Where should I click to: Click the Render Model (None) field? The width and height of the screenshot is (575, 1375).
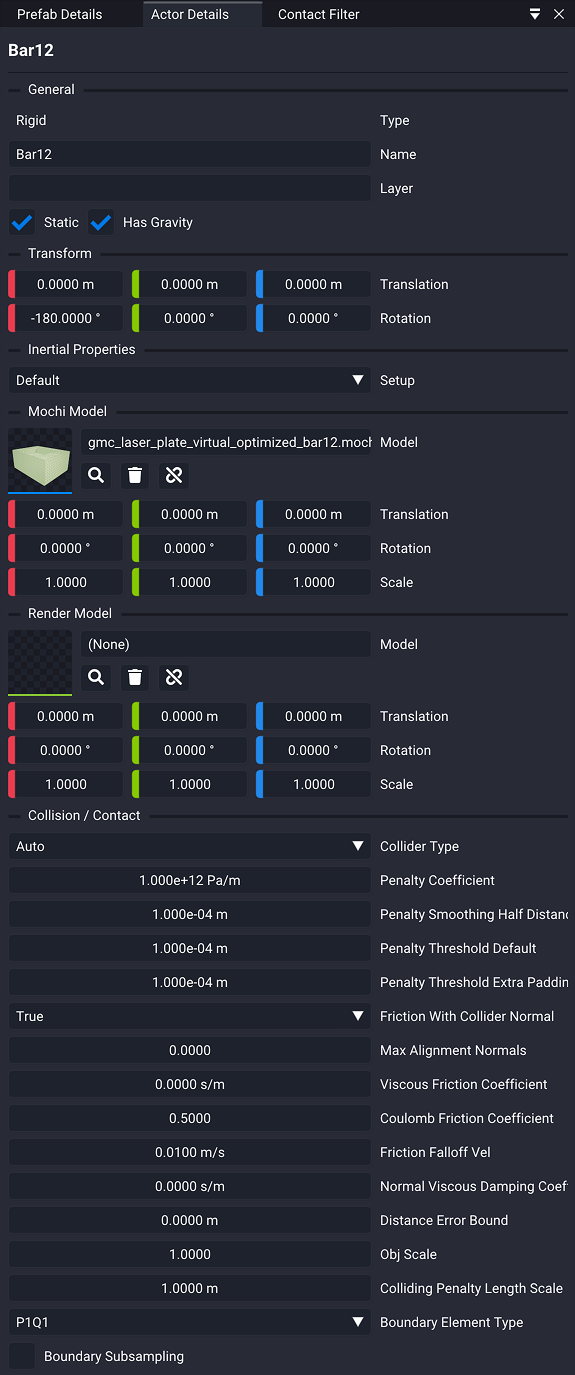pos(226,644)
